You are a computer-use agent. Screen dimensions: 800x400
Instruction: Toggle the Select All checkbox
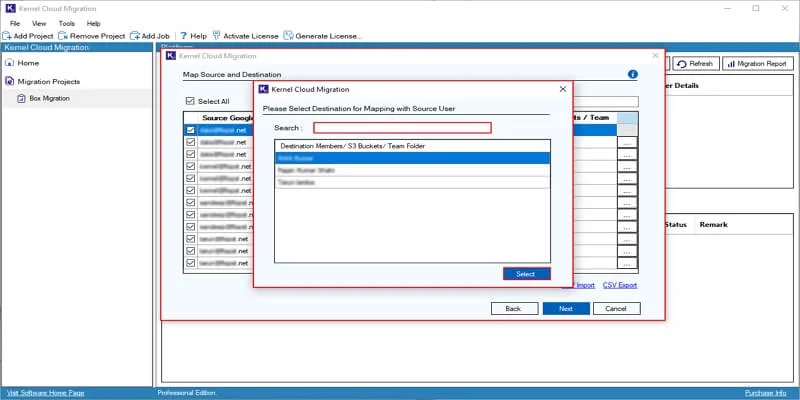tap(190, 101)
